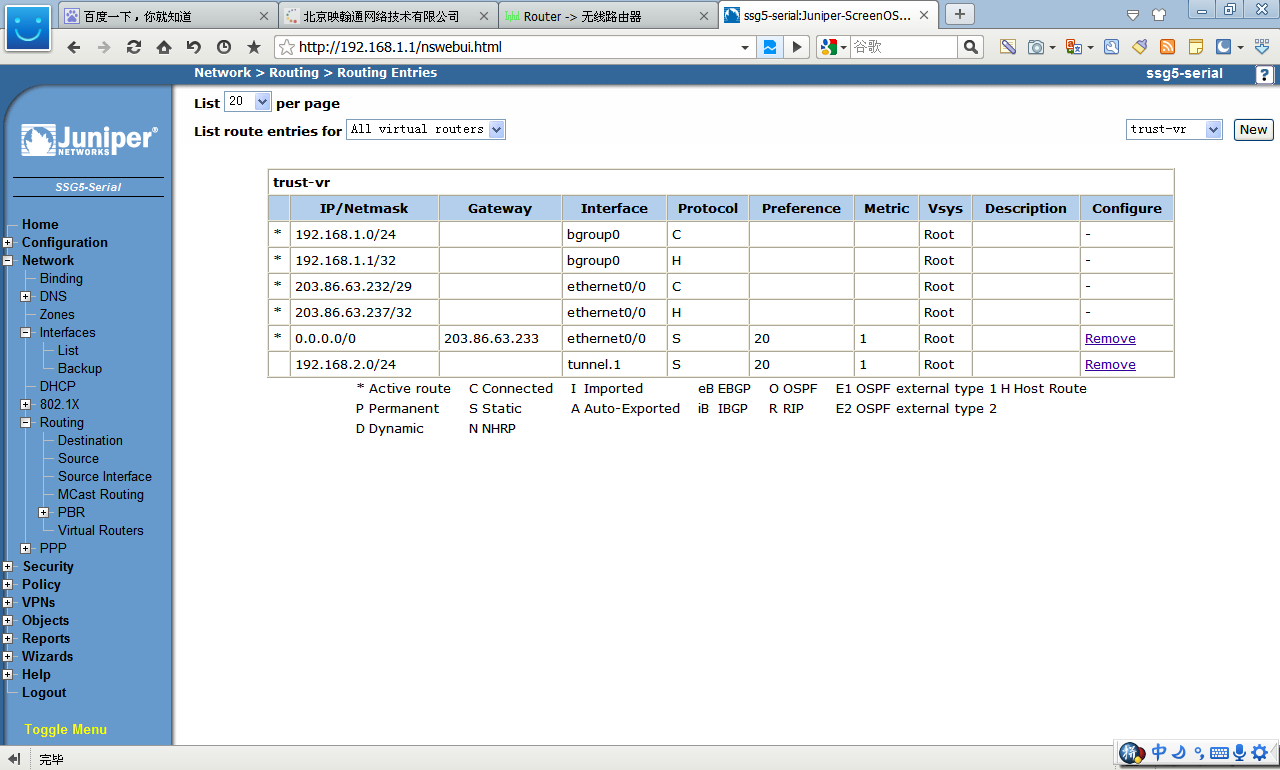The width and height of the screenshot is (1280, 770).
Task: Collapse the Routing tree node
Action: tap(26, 423)
